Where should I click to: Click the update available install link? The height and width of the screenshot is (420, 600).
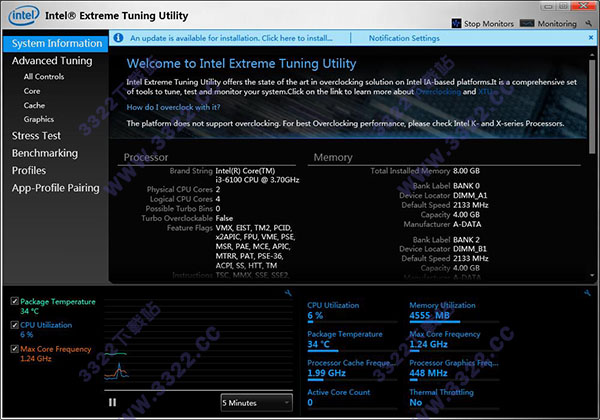tap(231, 38)
